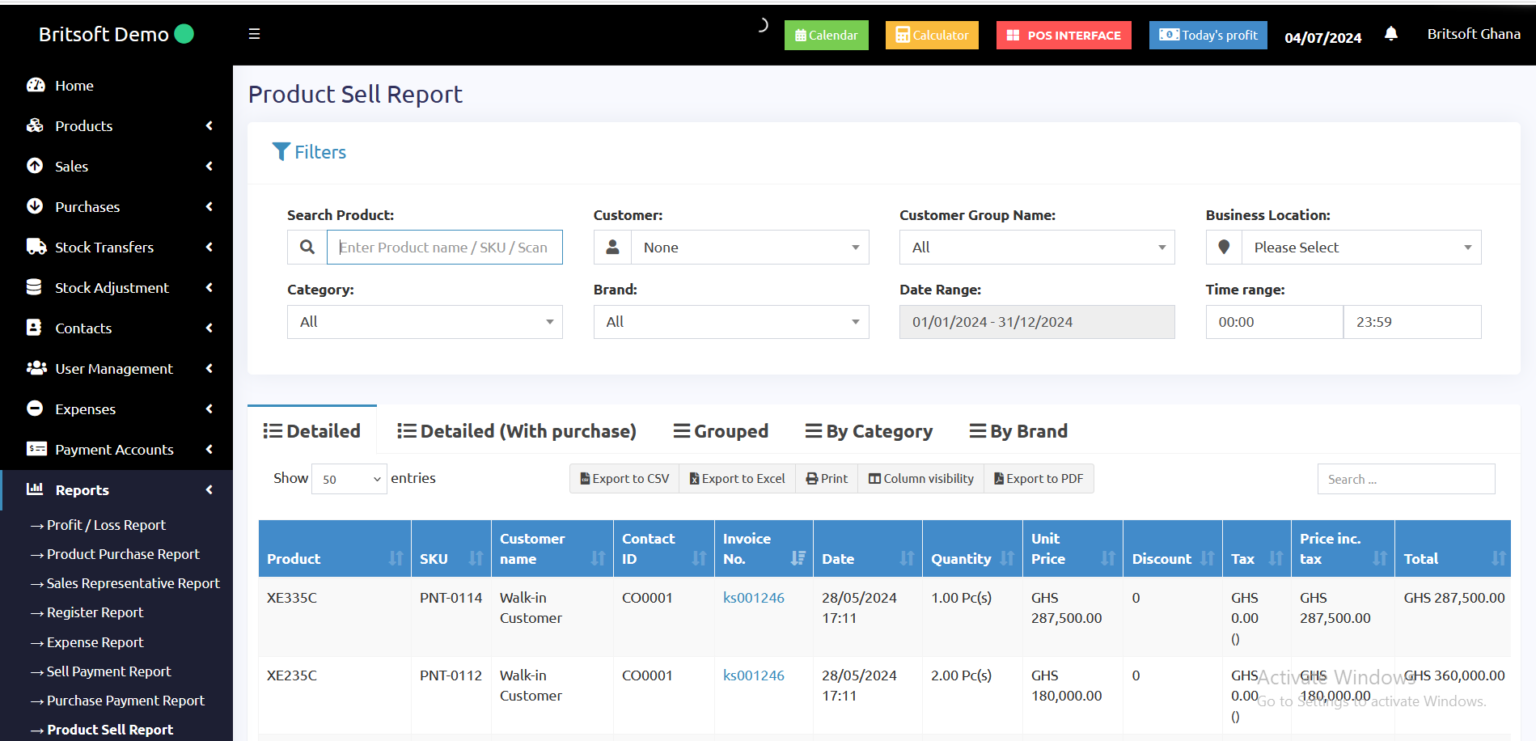Sort the table by Quantity column

coord(960,558)
